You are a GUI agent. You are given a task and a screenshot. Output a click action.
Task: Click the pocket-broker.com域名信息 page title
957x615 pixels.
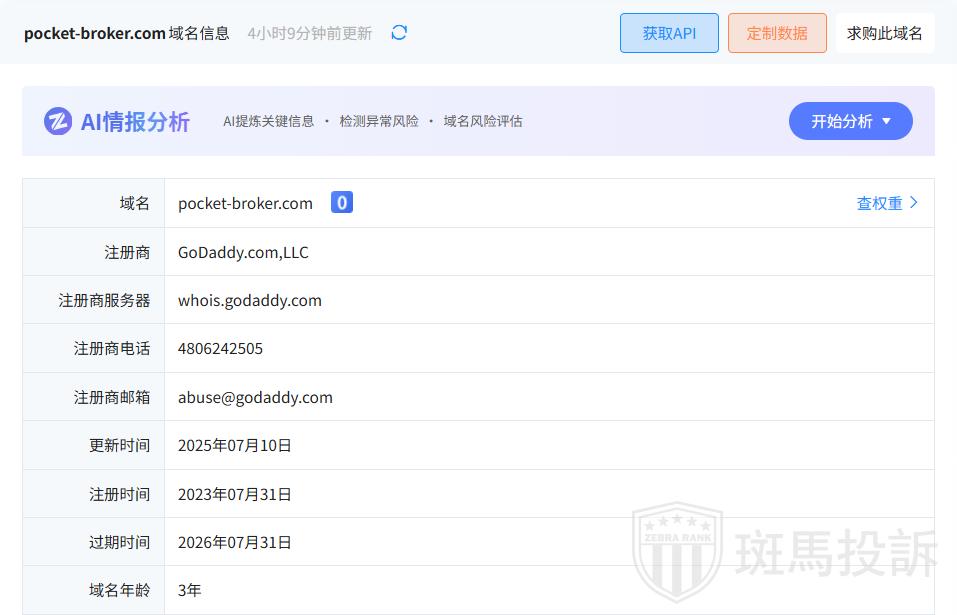pyautogui.click(x=127, y=33)
